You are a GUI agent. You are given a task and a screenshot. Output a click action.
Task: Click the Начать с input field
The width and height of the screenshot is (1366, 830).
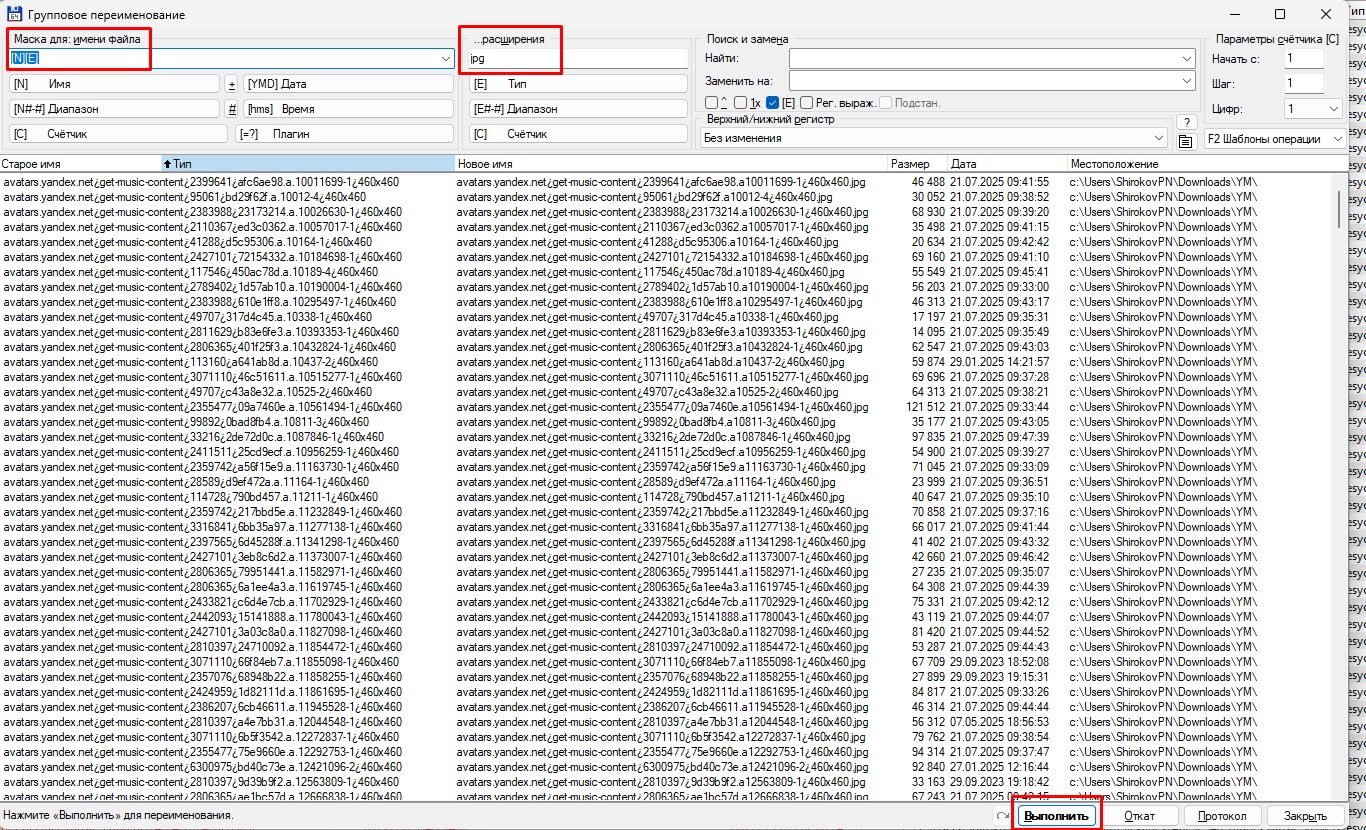tap(1304, 59)
